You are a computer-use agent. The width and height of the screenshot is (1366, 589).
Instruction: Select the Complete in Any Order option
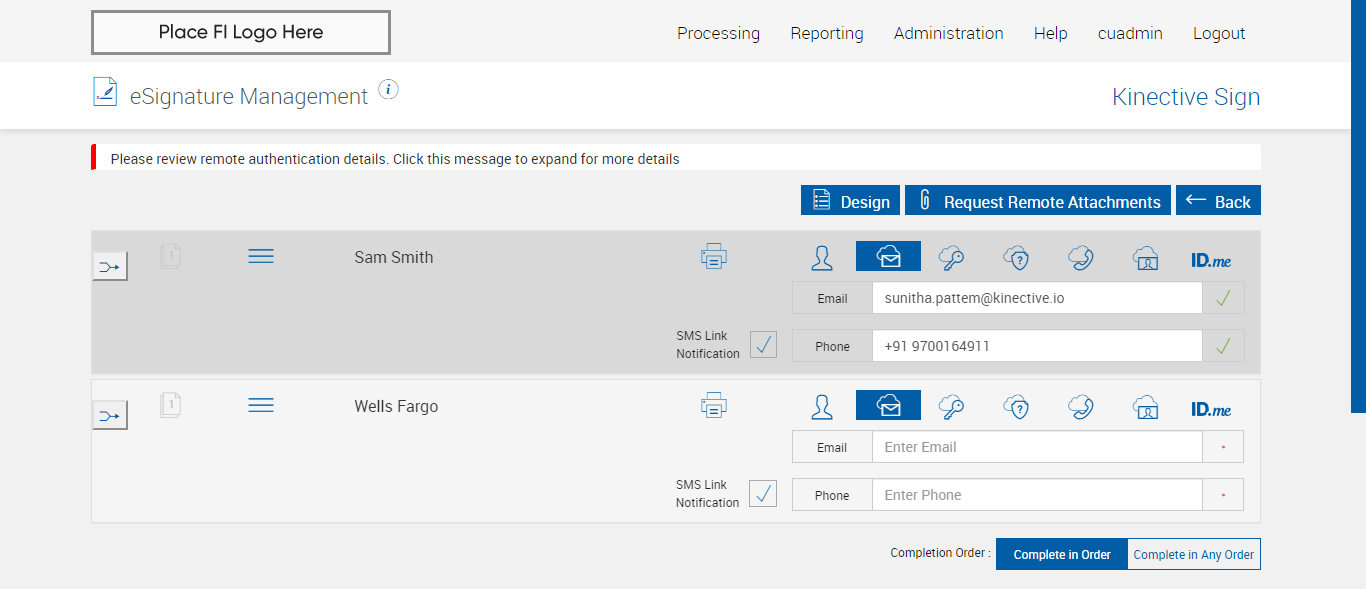point(1193,554)
